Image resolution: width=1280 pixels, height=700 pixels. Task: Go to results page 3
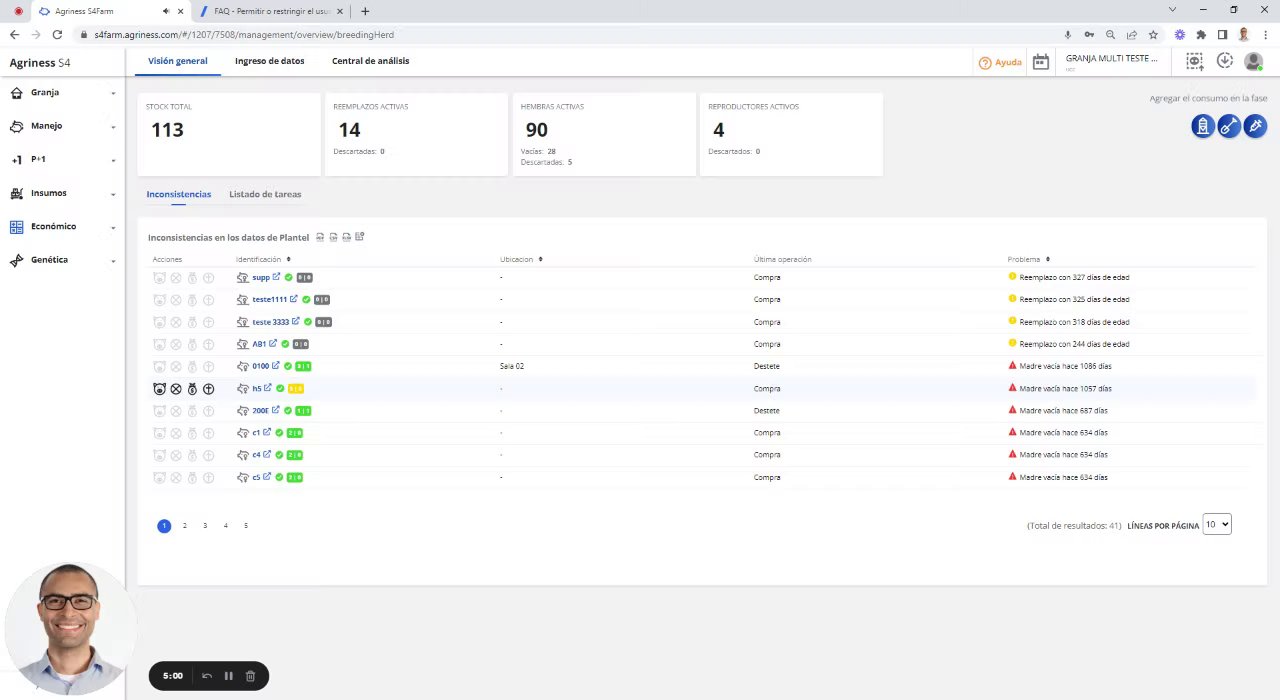point(205,526)
